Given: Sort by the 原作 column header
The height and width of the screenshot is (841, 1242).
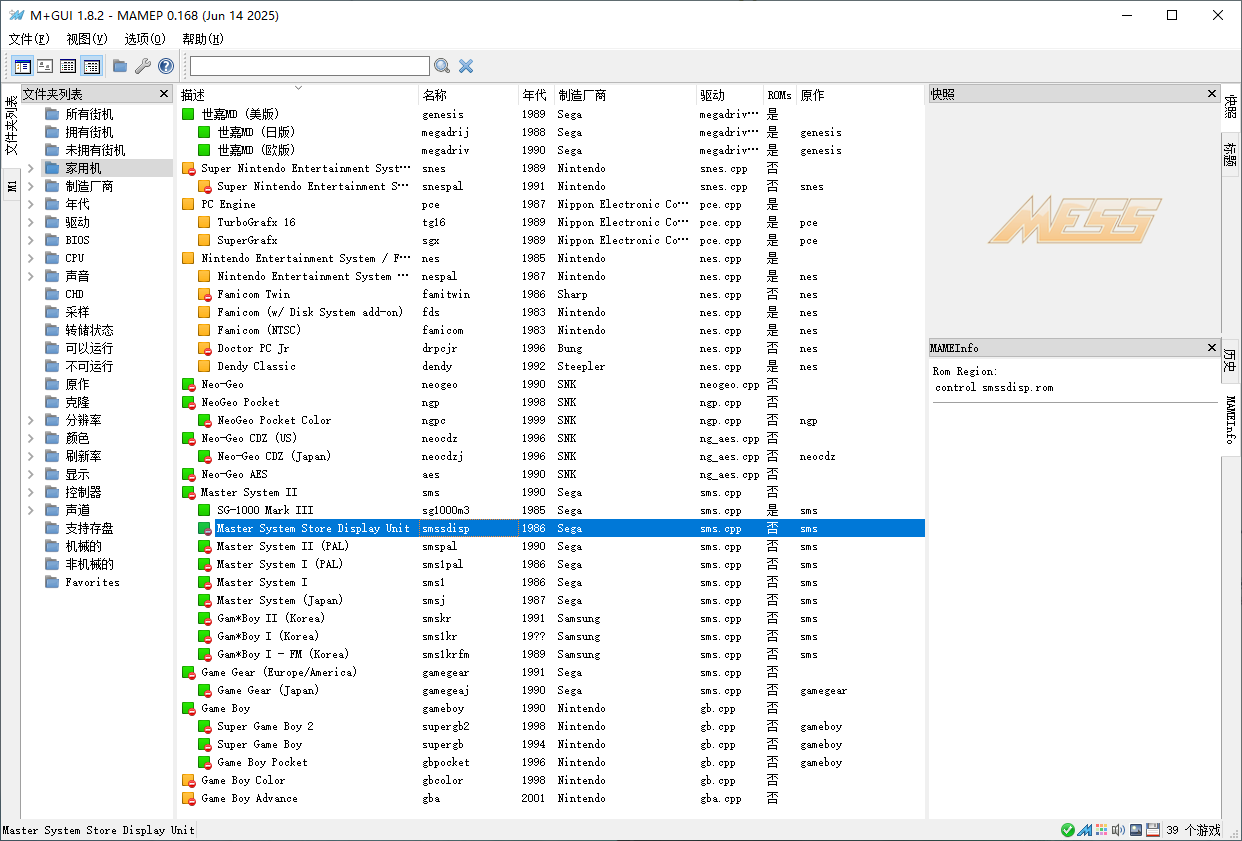Looking at the screenshot, I should [860, 95].
